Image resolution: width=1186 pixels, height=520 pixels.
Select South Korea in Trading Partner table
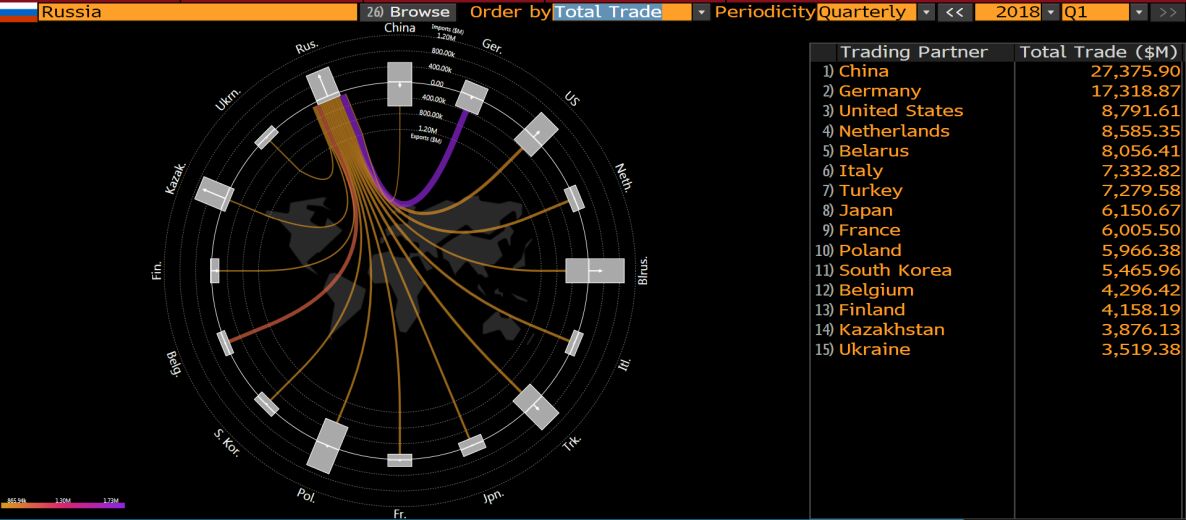pyautogui.click(x=895, y=270)
